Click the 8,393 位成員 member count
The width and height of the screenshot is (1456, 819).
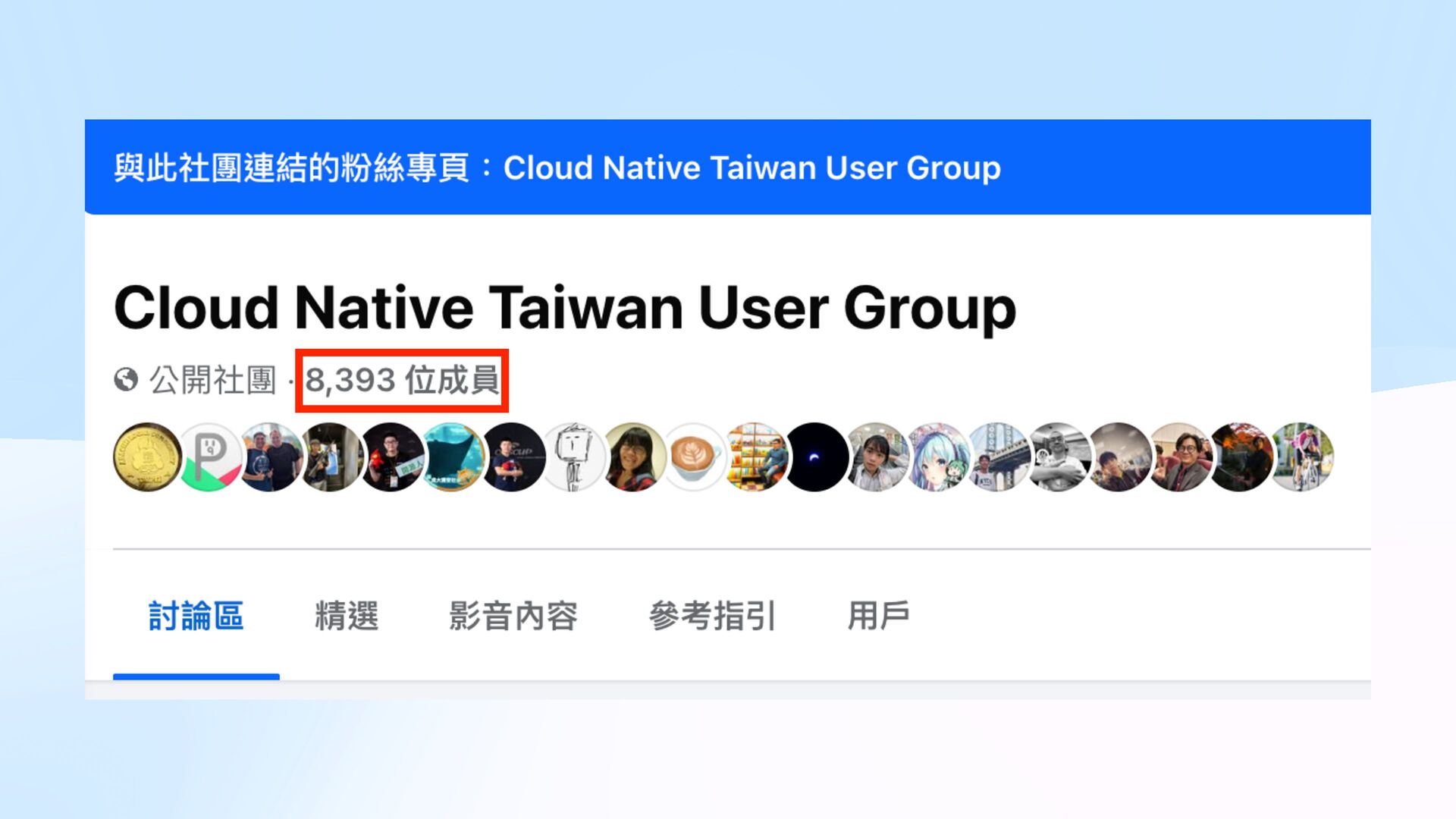click(x=402, y=380)
